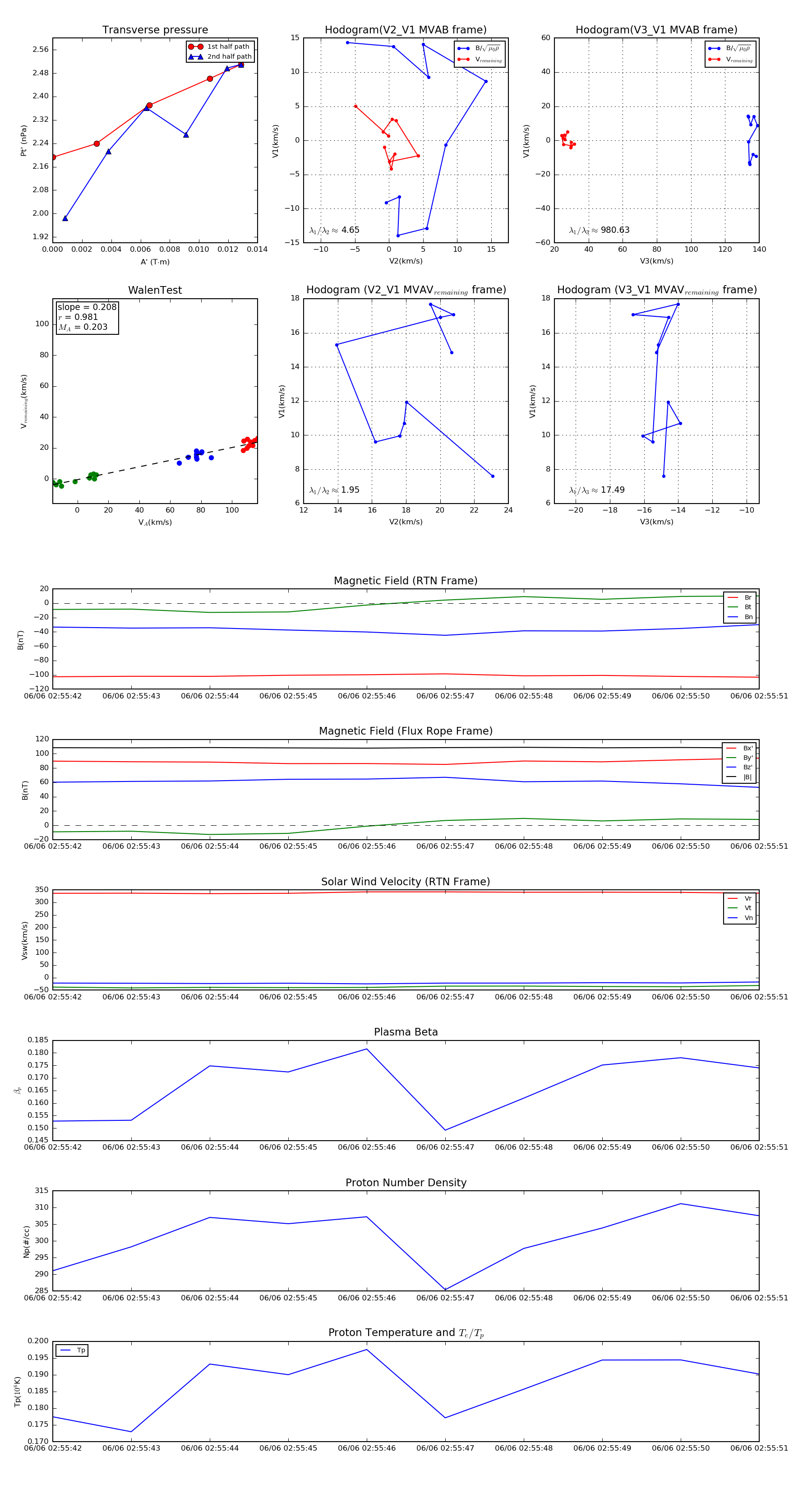The height and width of the screenshot is (1489, 812).
Task: Select the λ1/λ3 ≈ 17.49 annotation
Action: coord(596,490)
